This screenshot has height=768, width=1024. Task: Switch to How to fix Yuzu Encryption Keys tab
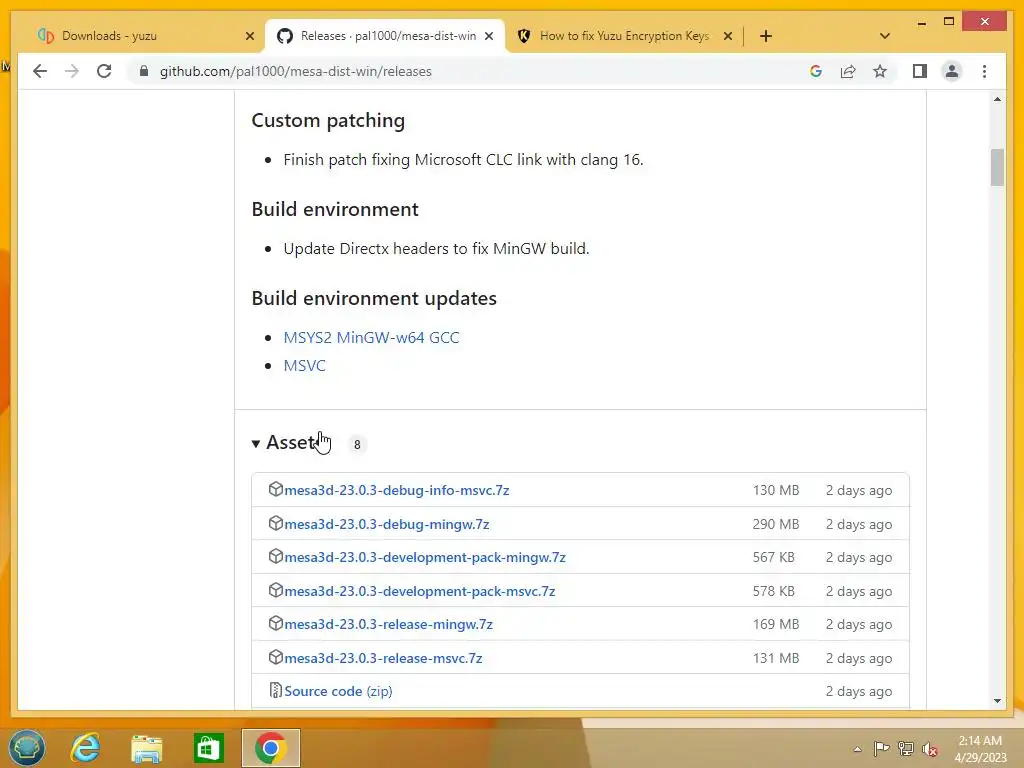(x=624, y=36)
